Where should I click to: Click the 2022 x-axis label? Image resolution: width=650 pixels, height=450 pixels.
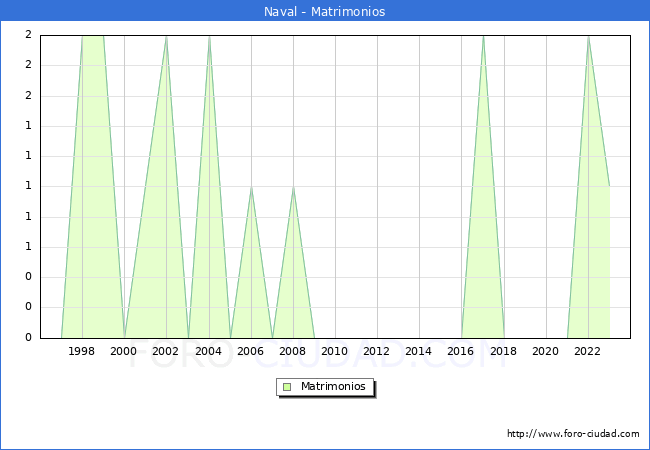pos(587,351)
